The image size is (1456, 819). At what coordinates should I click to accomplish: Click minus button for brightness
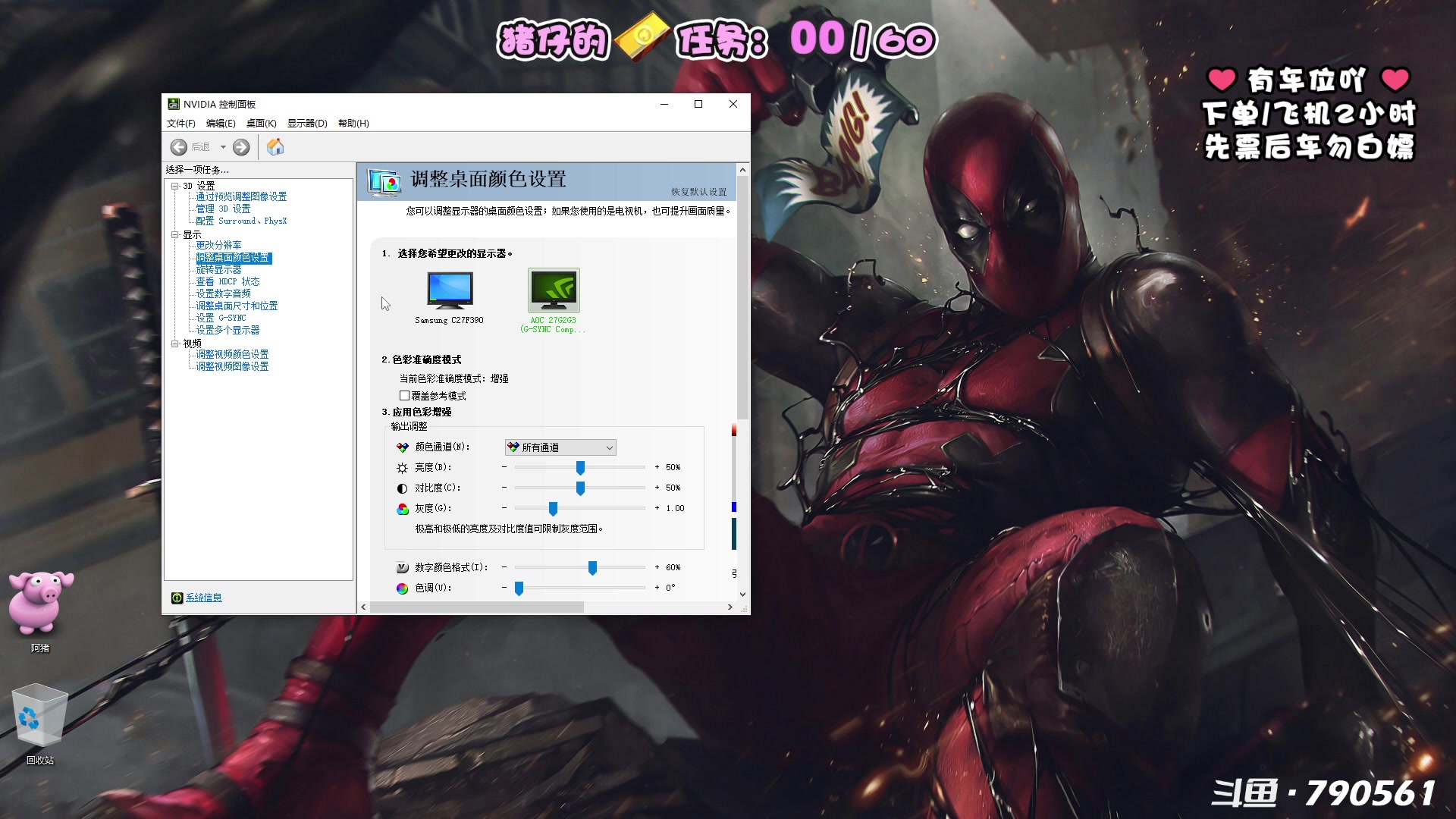[x=504, y=467]
